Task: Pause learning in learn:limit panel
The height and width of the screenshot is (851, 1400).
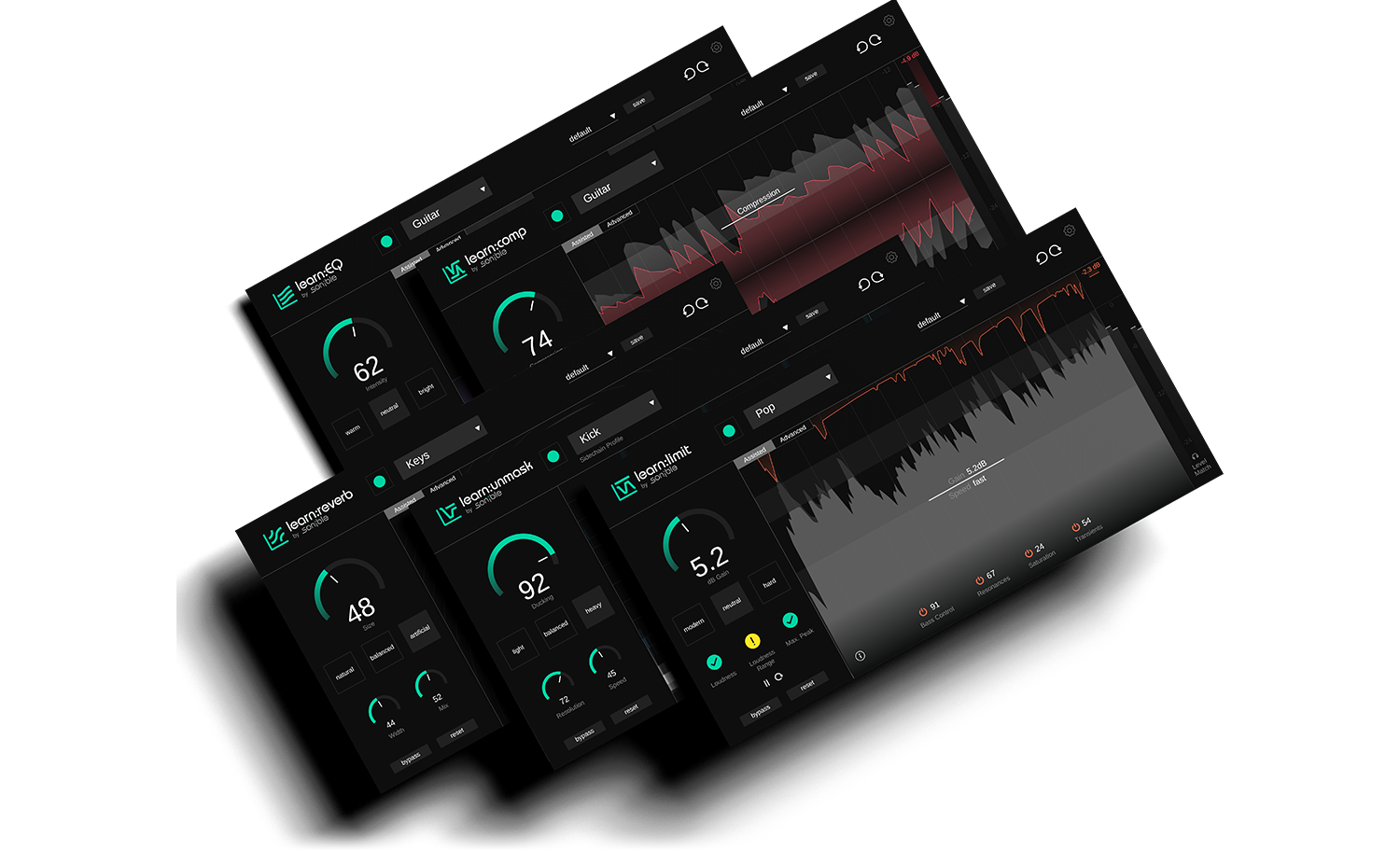Action: point(767,683)
